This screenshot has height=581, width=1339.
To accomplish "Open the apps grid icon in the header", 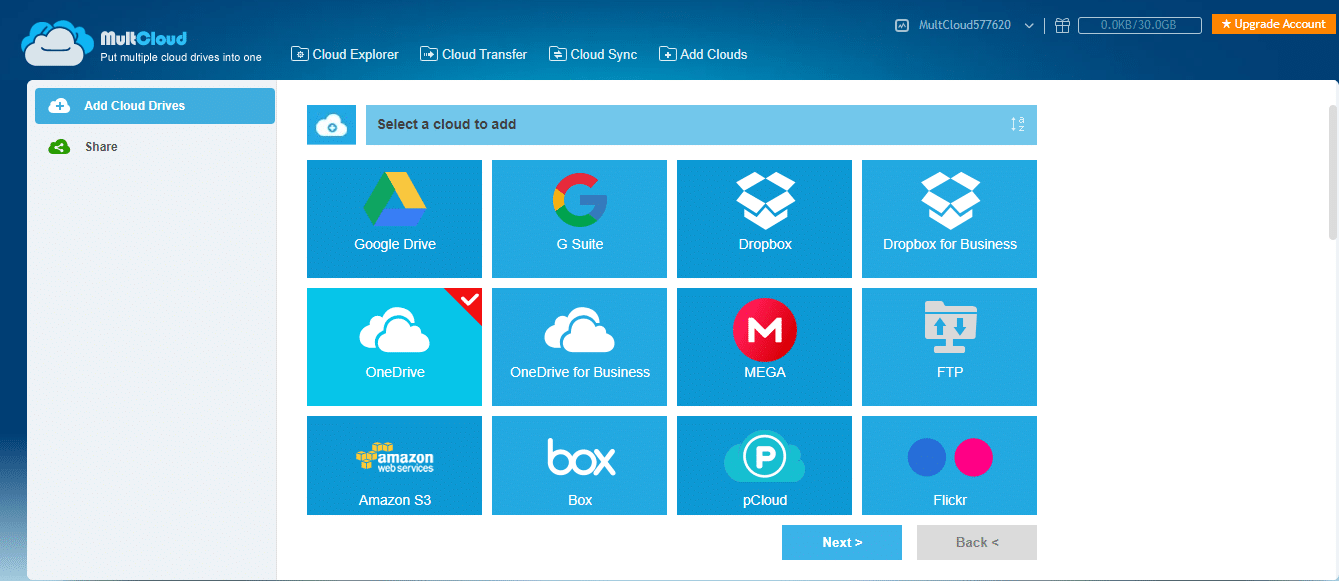I will [x=1062, y=25].
